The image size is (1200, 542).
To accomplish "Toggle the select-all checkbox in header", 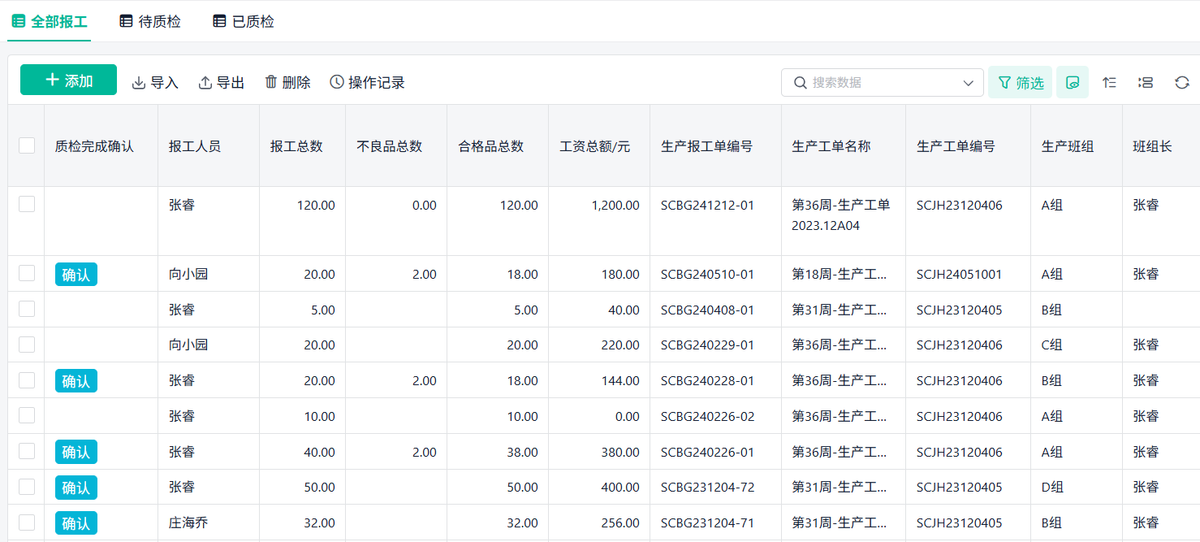I will click(x=27, y=145).
